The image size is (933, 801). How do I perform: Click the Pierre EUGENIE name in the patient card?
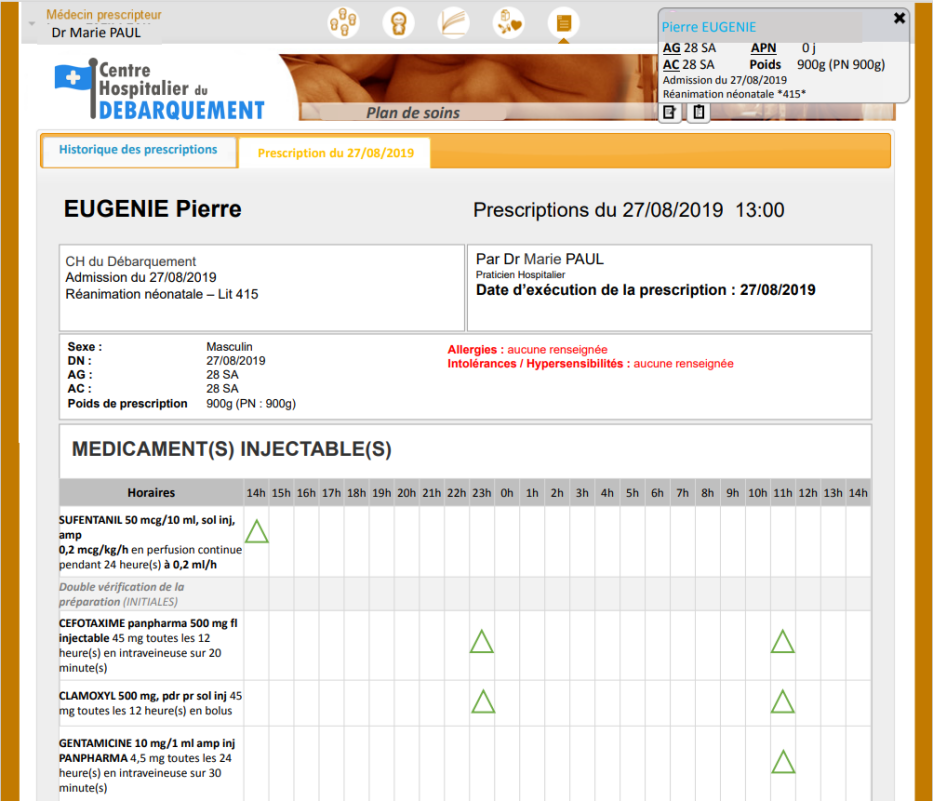709,27
